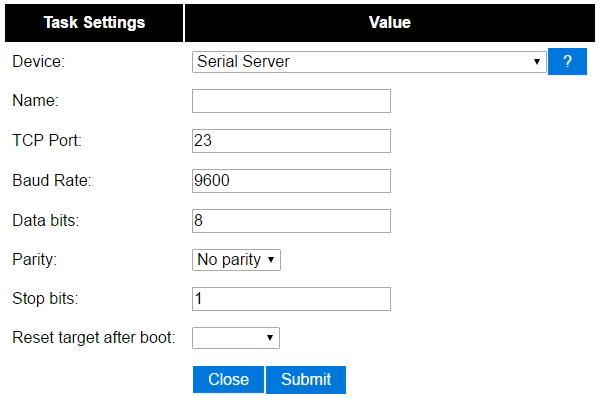The image size is (598, 399).
Task: Click the arrow on Reset target dropdown
Action: click(270, 338)
